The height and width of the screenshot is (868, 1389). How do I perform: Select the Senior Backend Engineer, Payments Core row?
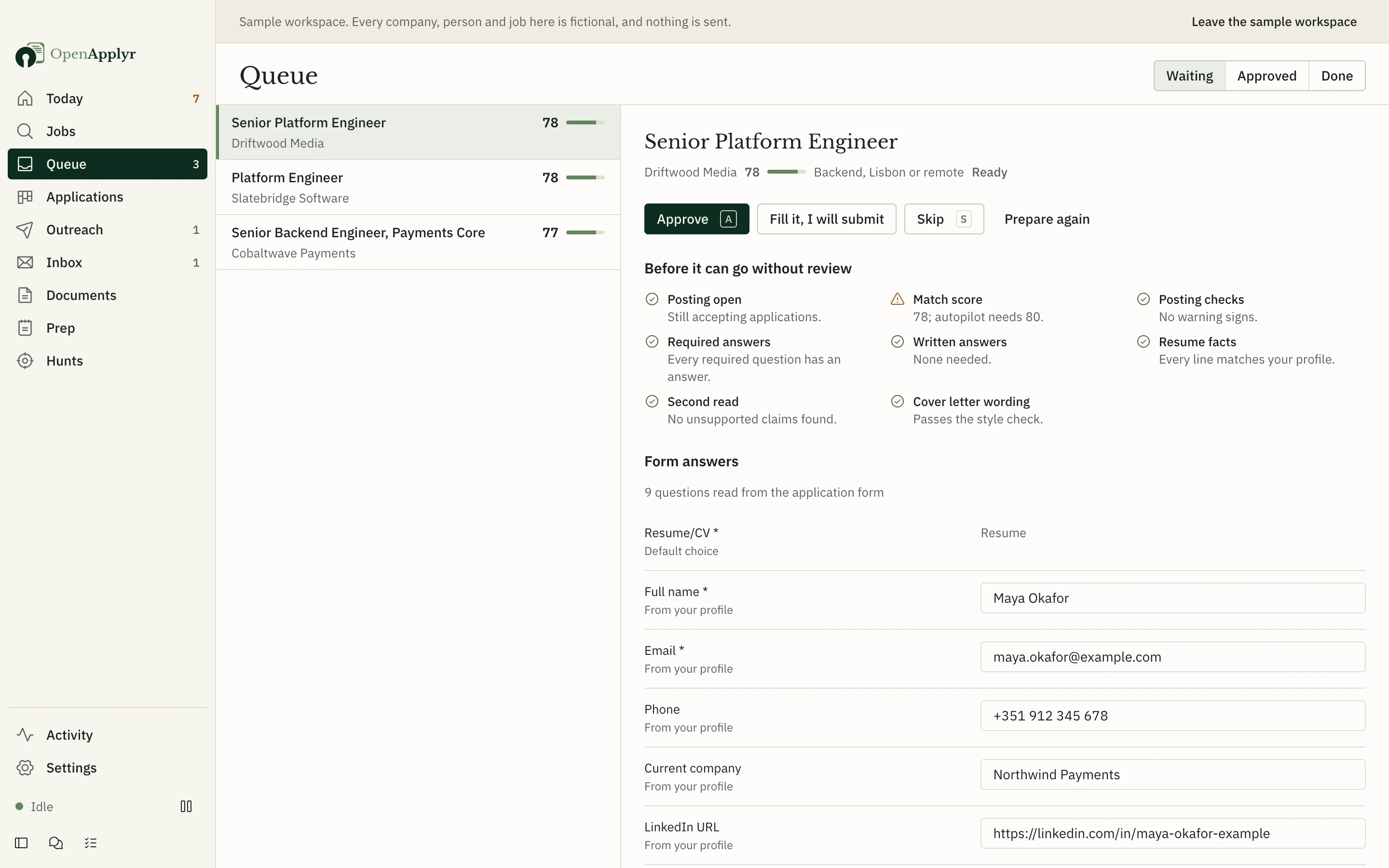[419, 242]
